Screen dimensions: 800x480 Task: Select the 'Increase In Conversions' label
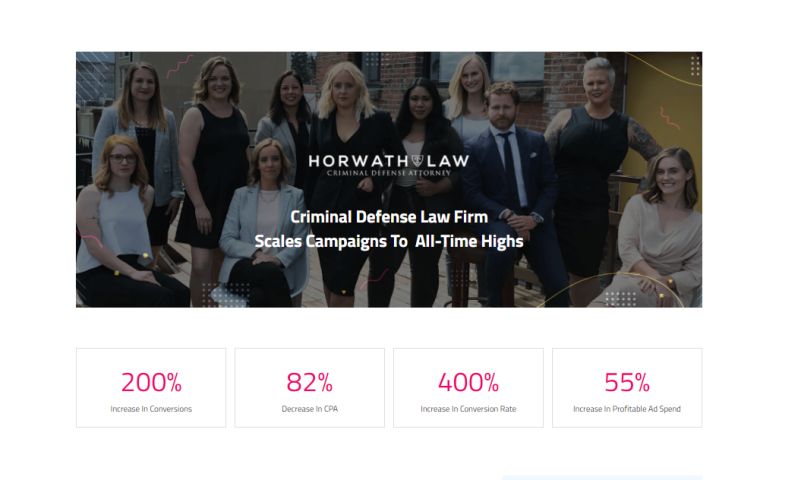pos(151,409)
